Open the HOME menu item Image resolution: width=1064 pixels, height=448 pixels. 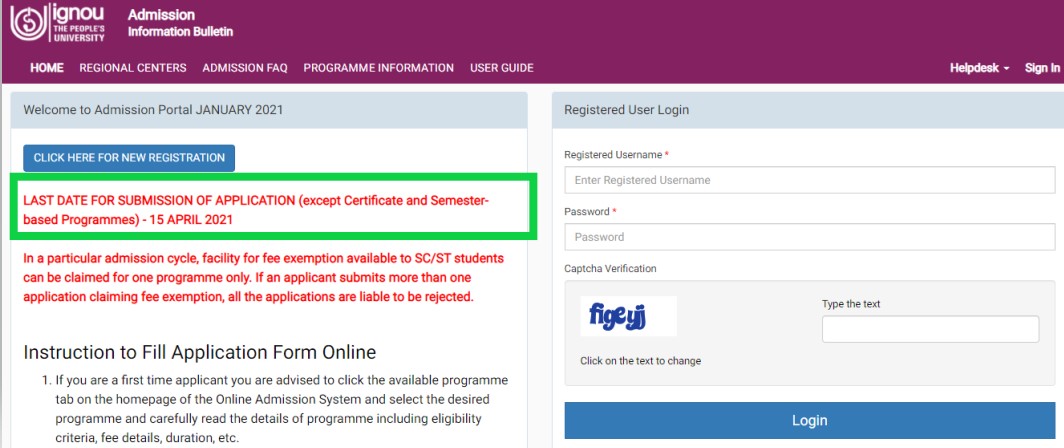click(47, 68)
